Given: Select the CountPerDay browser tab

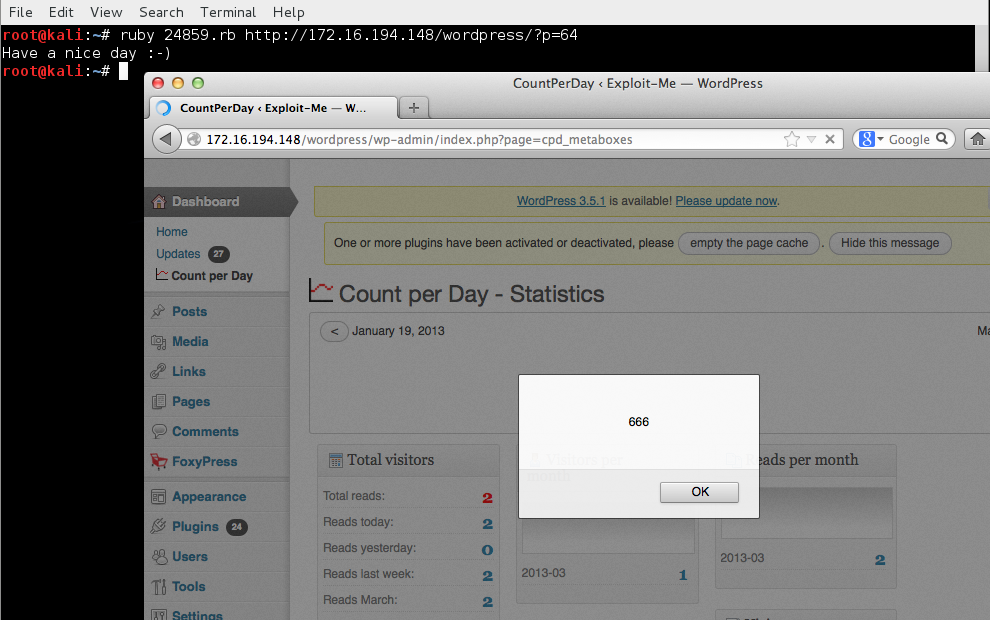Looking at the screenshot, I should tap(274, 108).
